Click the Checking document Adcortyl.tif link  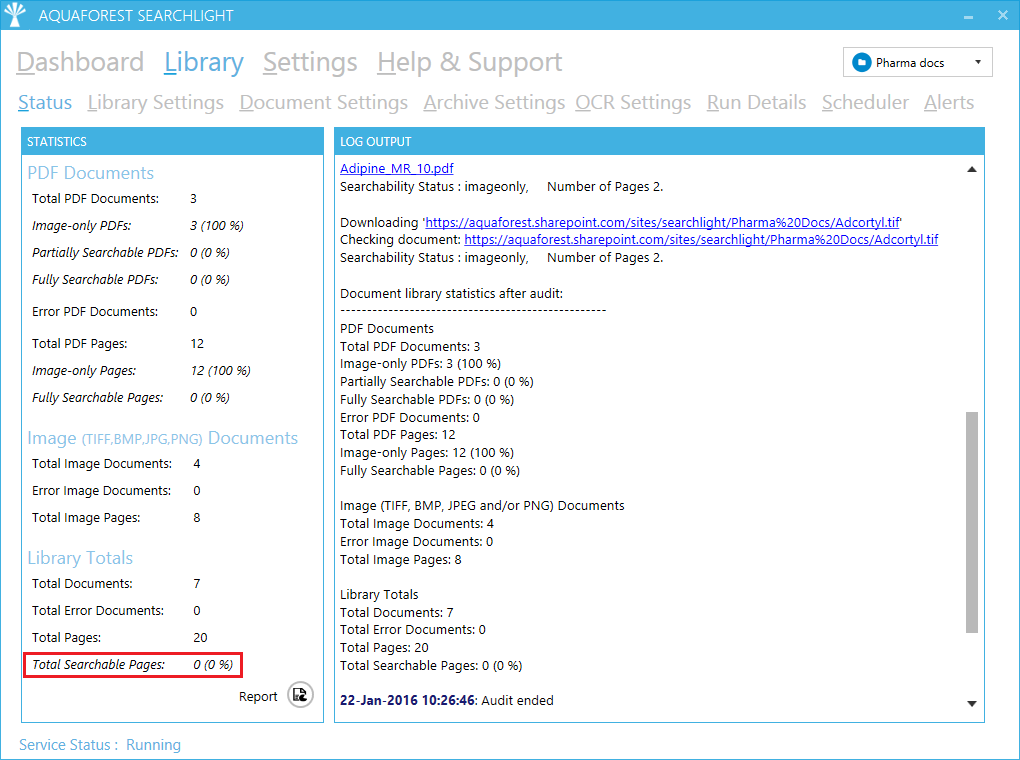[701, 239]
